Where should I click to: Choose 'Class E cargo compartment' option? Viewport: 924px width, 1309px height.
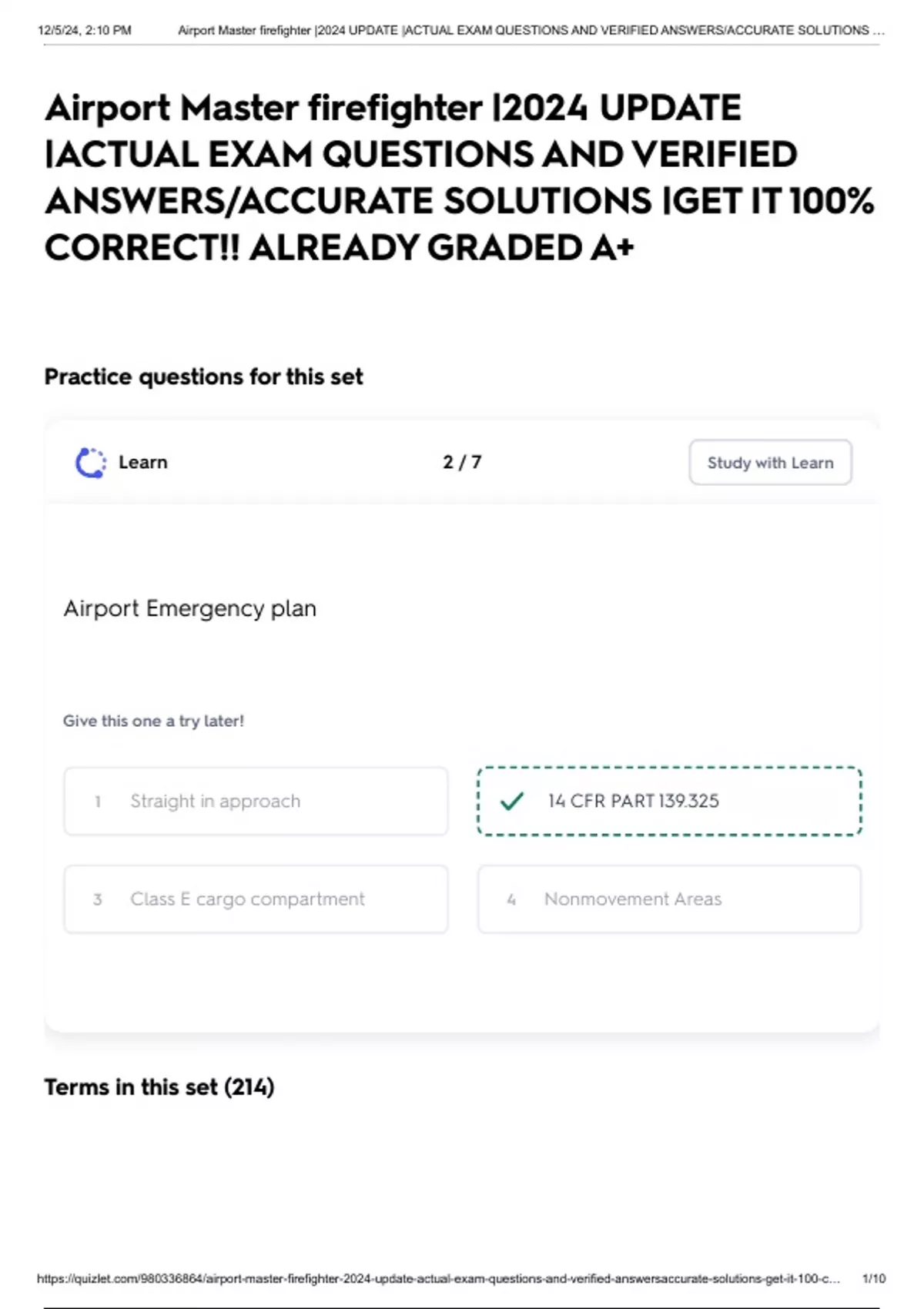click(256, 899)
